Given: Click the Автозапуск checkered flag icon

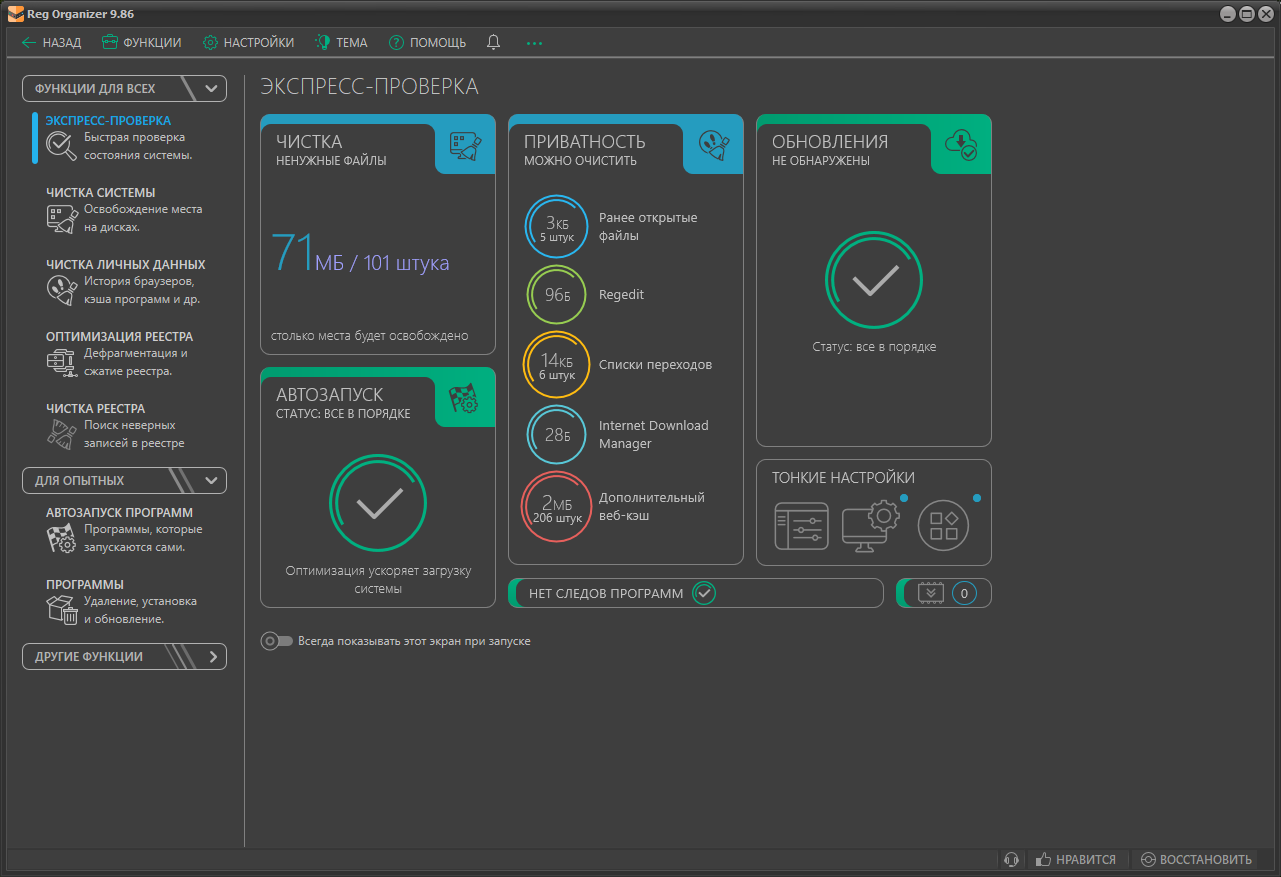Looking at the screenshot, I should coord(464,398).
